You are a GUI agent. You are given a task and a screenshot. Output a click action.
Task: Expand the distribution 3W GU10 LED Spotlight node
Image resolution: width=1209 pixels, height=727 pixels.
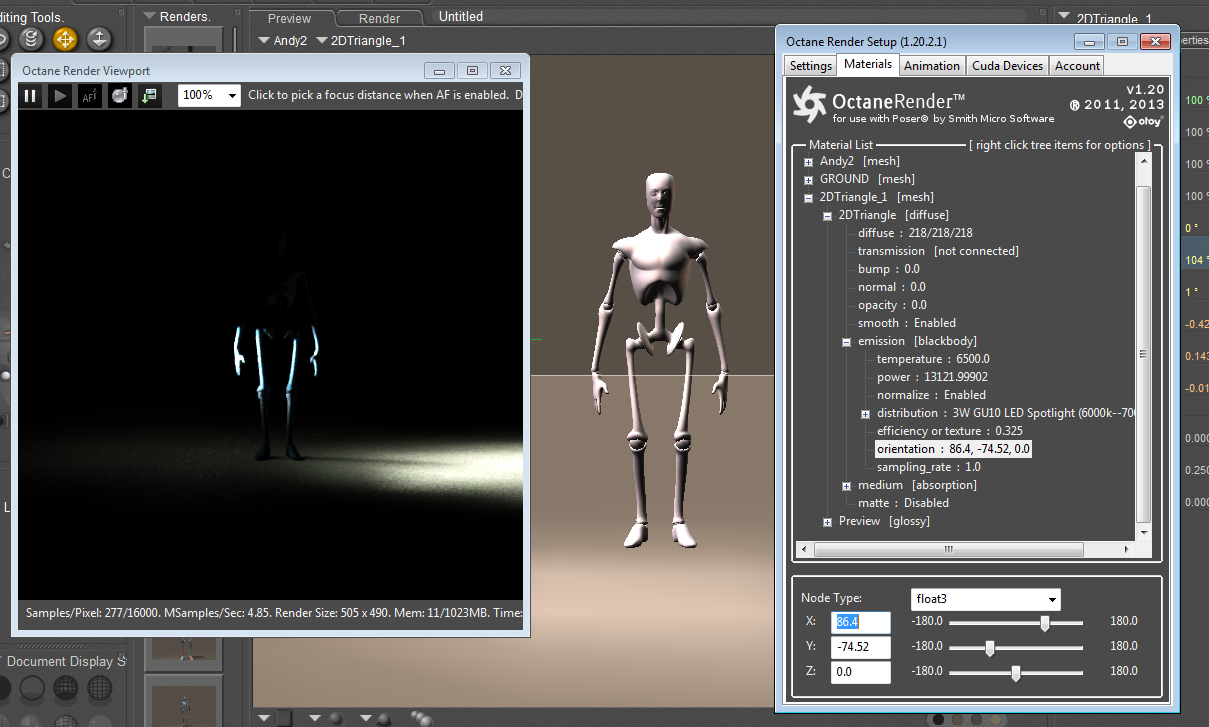(866, 413)
